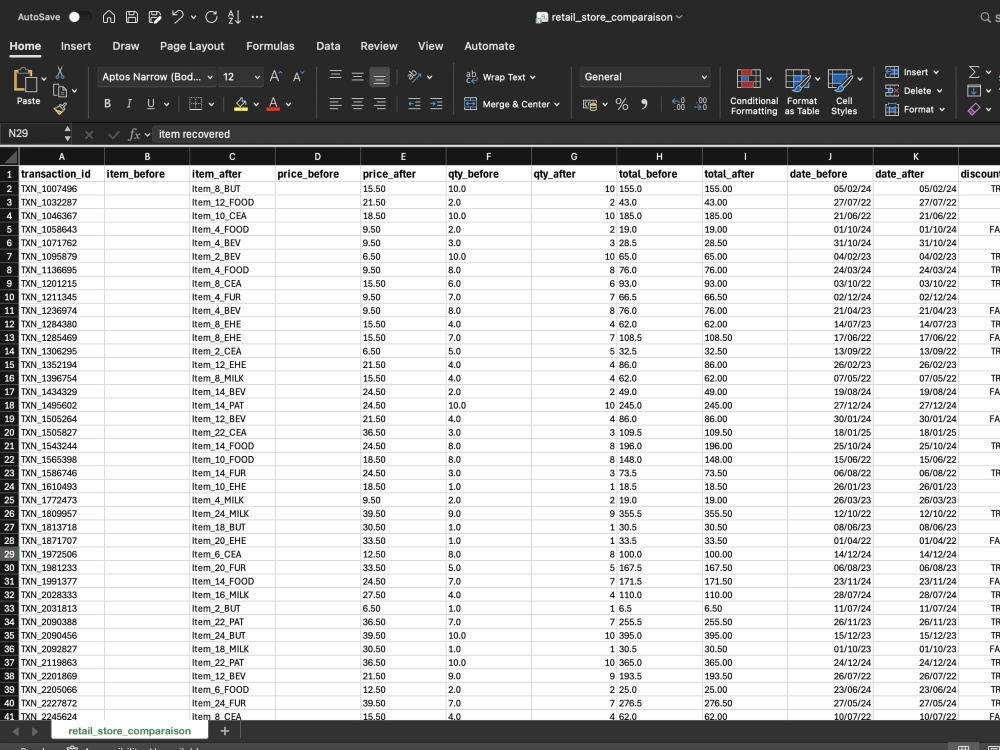The height and width of the screenshot is (750, 1000).
Task: Click the Home icon in title bar
Action: point(109,17)
